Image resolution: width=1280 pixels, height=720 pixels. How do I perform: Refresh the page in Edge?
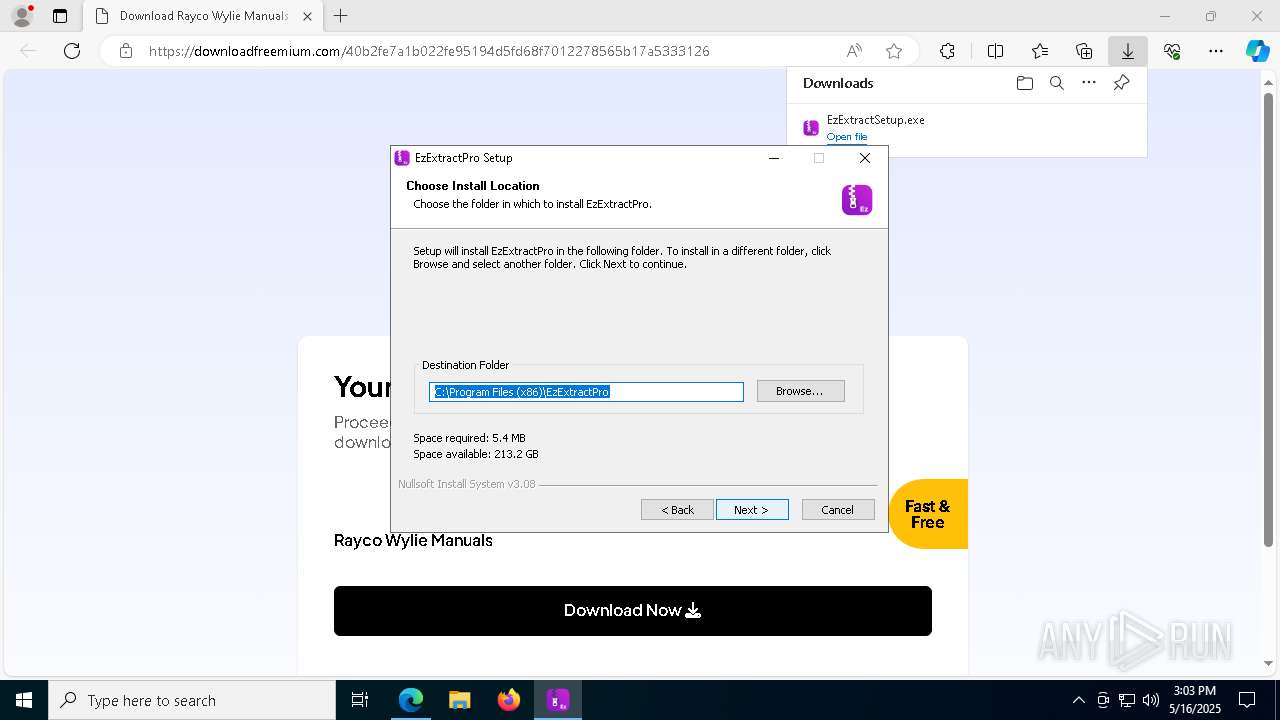tap(72, 51)
